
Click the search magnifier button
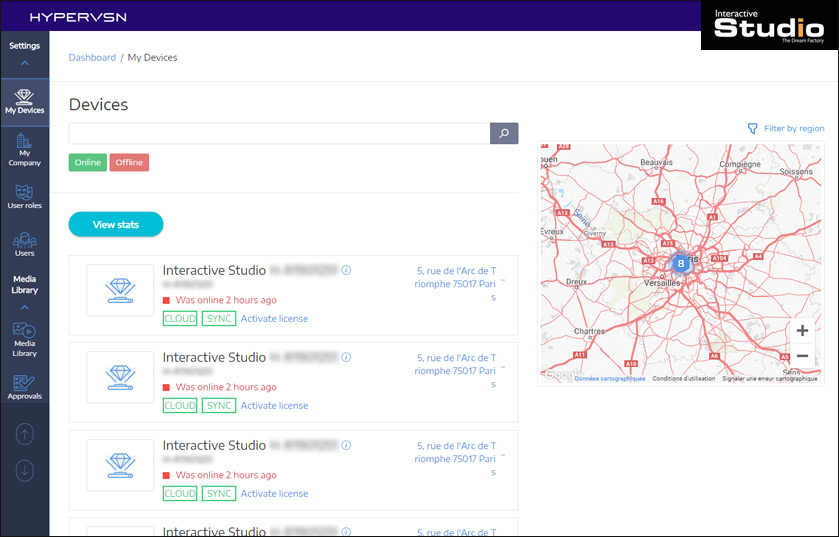point(504,133)
